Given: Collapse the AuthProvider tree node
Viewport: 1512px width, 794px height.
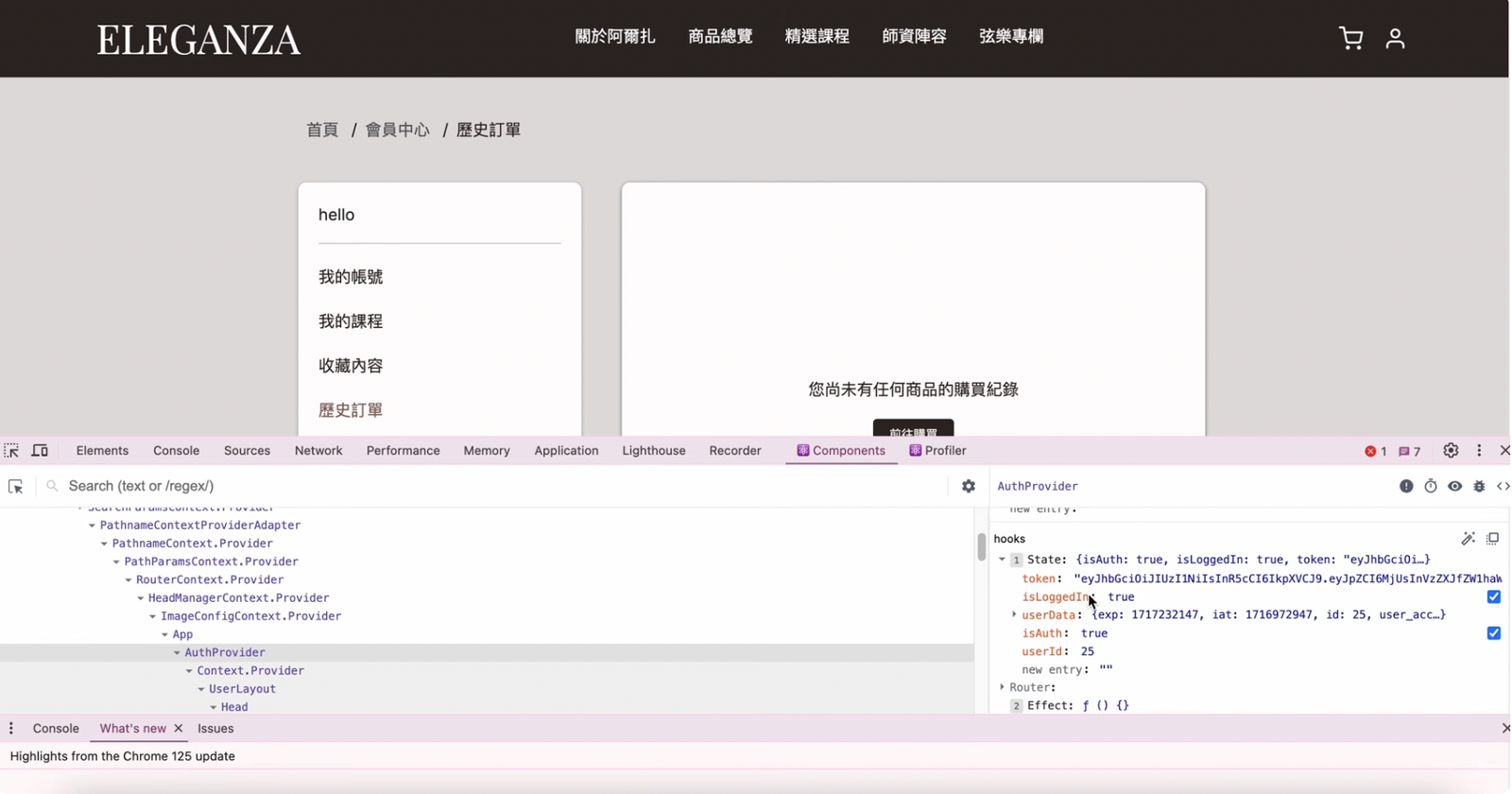Looking at the screenshot, I should click(176, 652).
